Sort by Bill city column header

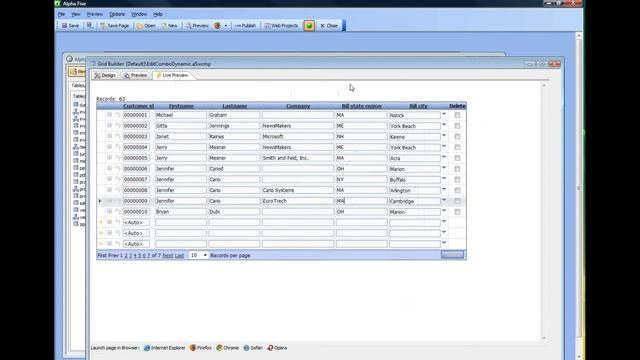(x=418, y=106)
